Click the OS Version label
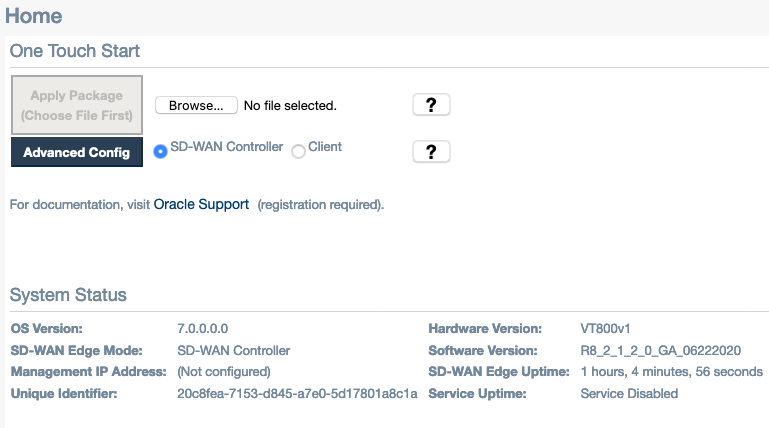Image resolution: width=769 pixels, height=428 pixels. [x=46, y=329]
